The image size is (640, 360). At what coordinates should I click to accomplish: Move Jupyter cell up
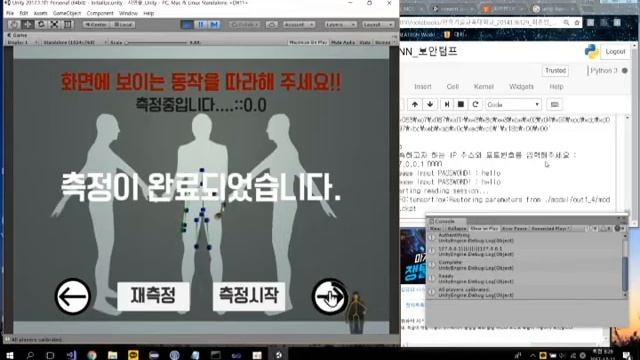click(415, 105)
